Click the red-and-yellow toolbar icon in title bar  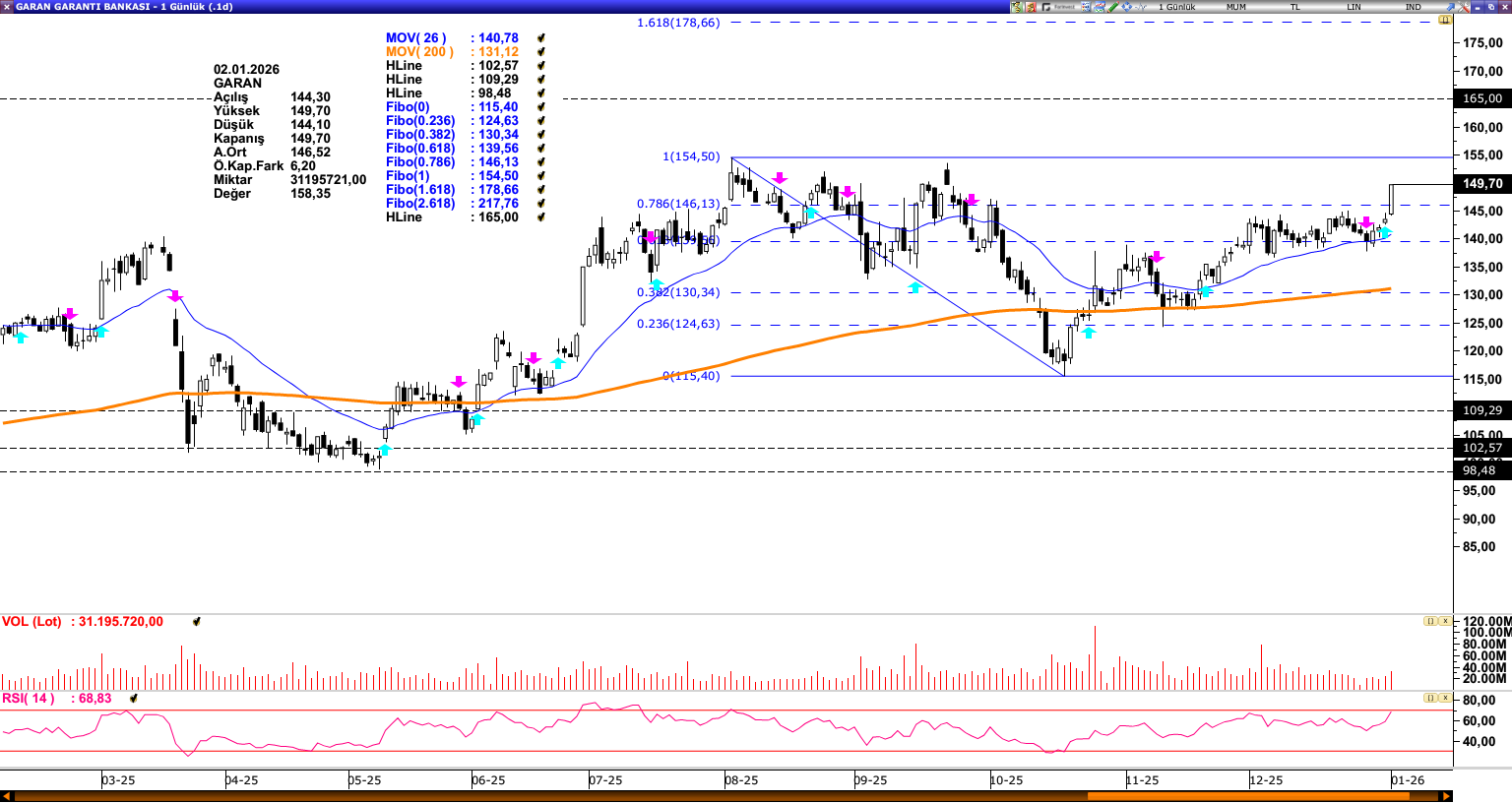point(1031,7)
